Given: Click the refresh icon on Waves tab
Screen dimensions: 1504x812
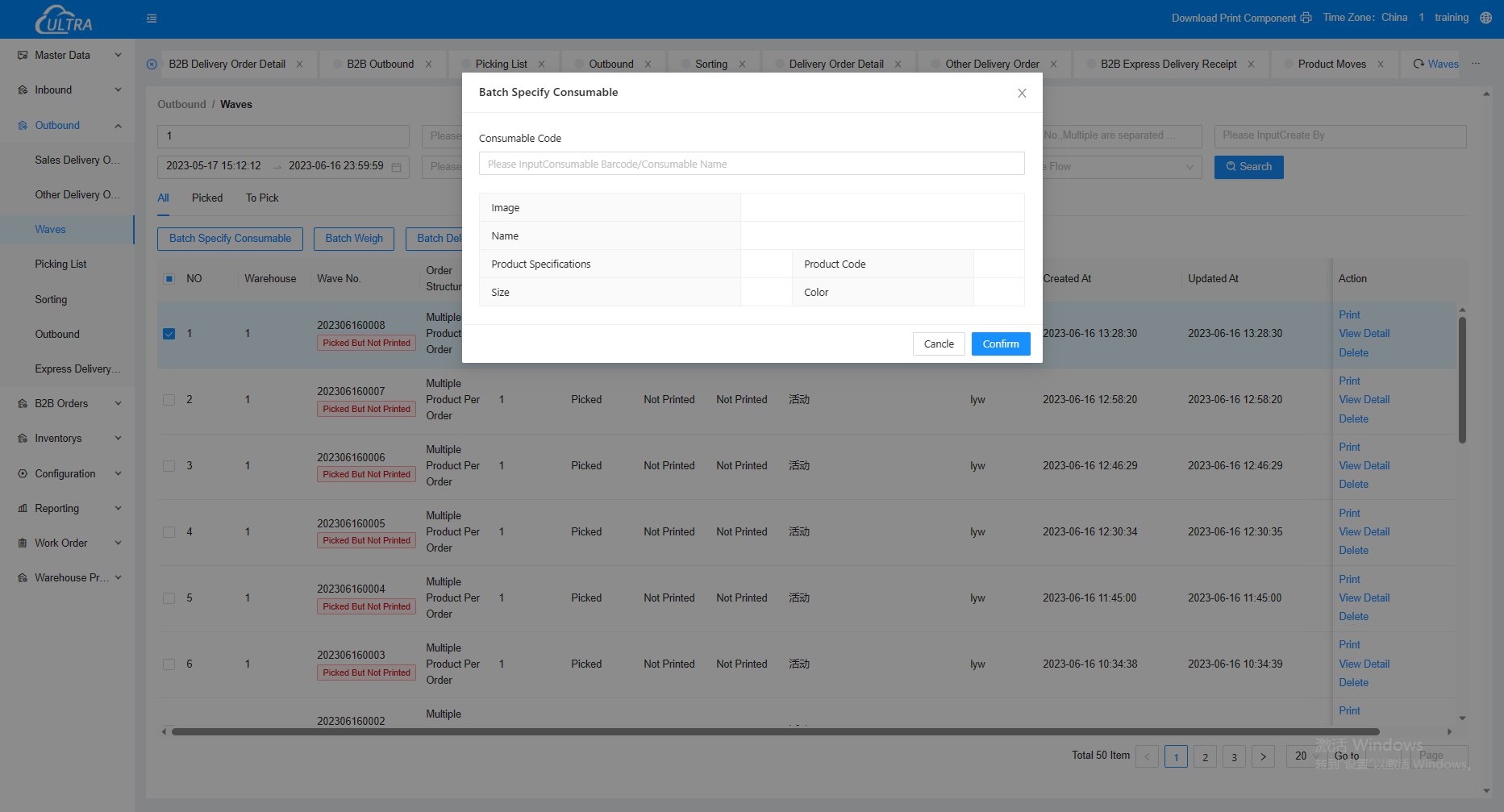Looking at the screenshot, I should pos(1419,64).
